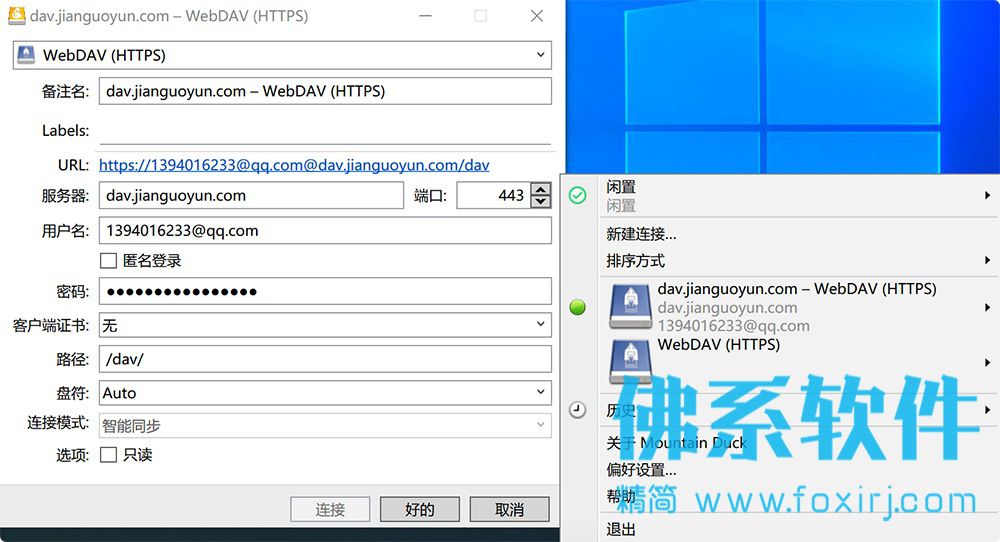Enable the 只读 read-only checkbox
Screen dimensions: 1000x542
(x=108, y=455)
